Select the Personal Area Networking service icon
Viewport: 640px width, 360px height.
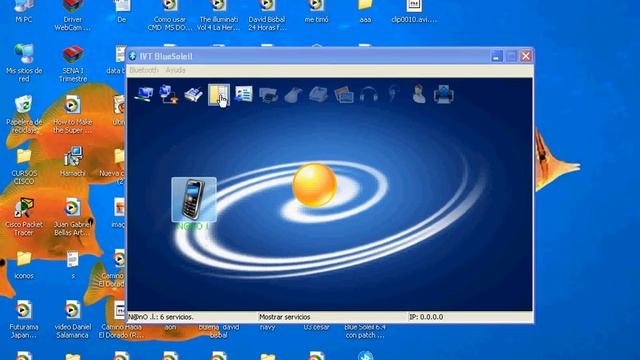(x=144, y=94)
